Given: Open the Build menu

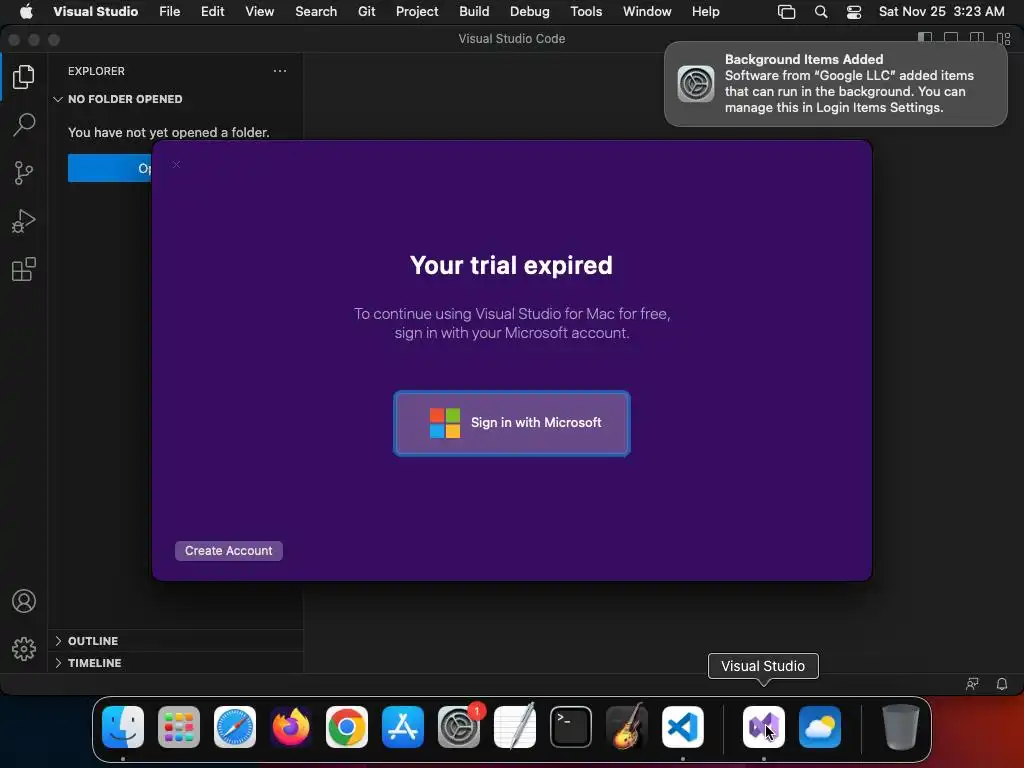Looking at the screenshot, I should tap(474, 11).
